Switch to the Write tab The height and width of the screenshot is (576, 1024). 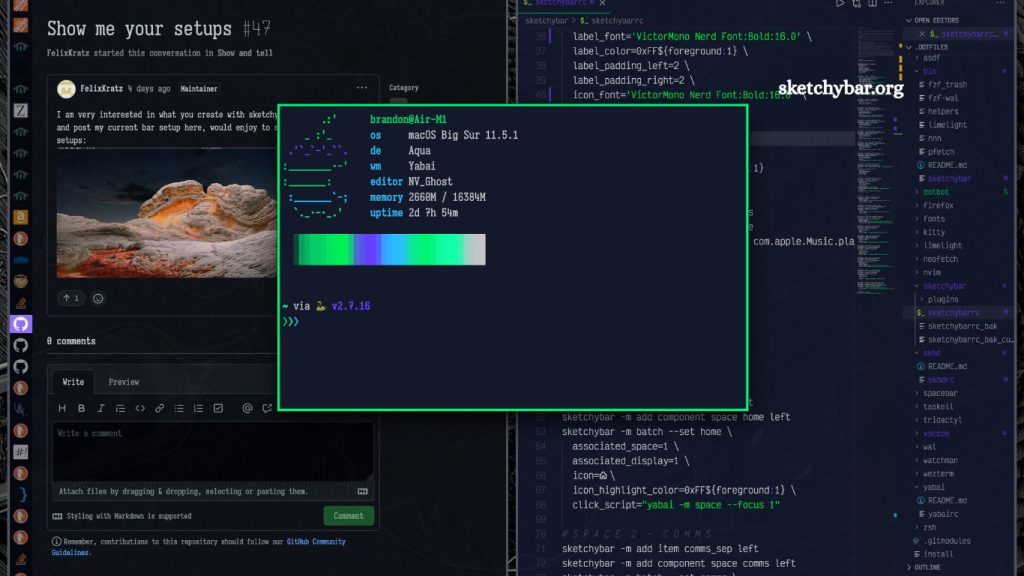(x=73, y=382)
